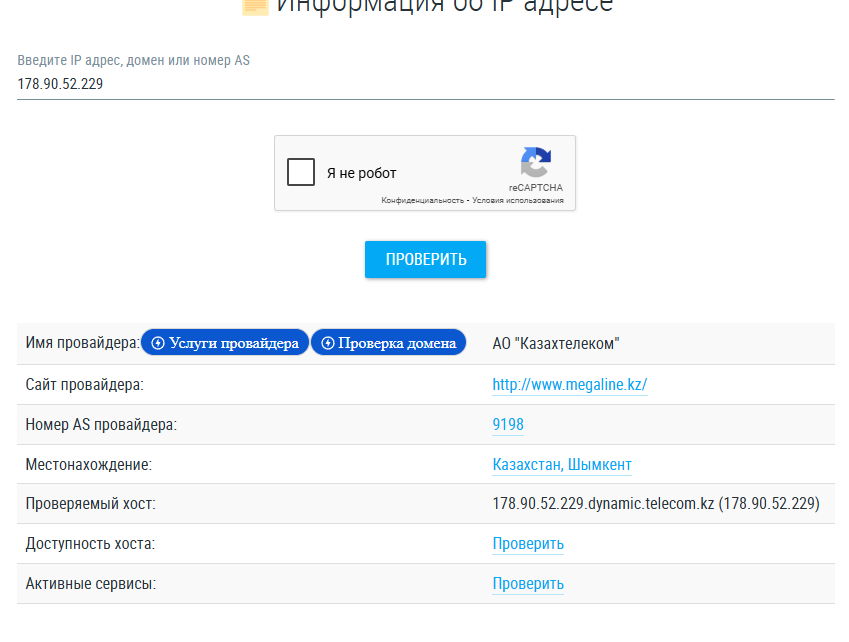Click the yellow document icon beside the heading
Image resolution: width=849 pixels, height=642 pixels.
[x=255, y=7]
